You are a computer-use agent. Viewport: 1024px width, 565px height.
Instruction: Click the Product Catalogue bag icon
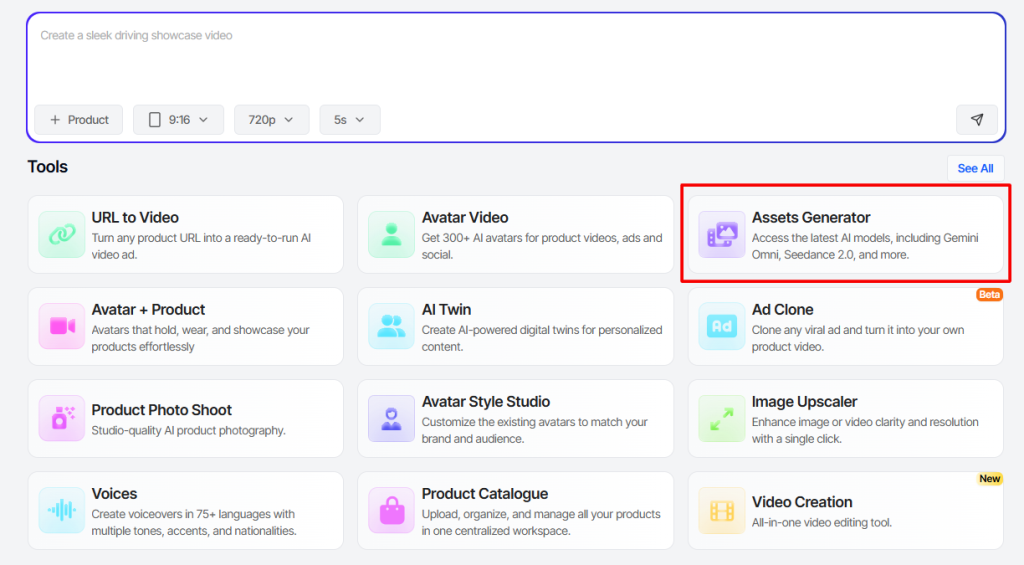click(x=391, y=511)
